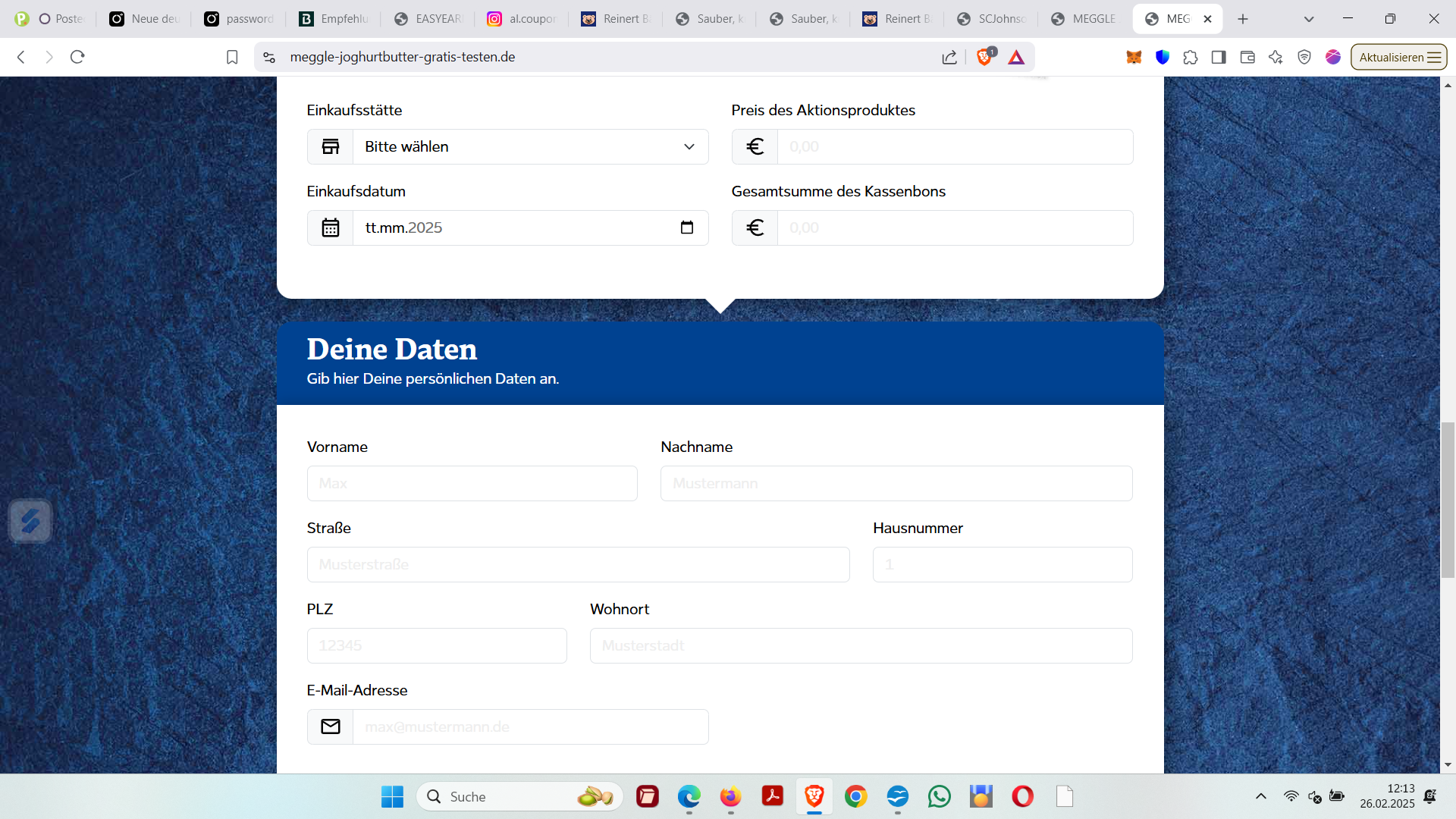1456x819 pixels.
Task: Switch to the Empfehlu tab
Action: point(333,19)
